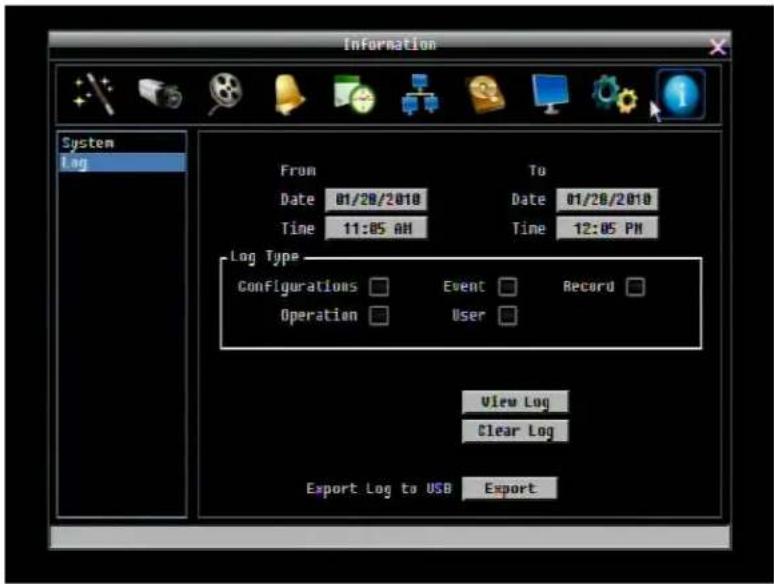The width and height of the screenshot is (774, 584).
Task: Click the Log Type group label
Action: tap(265, 257)
